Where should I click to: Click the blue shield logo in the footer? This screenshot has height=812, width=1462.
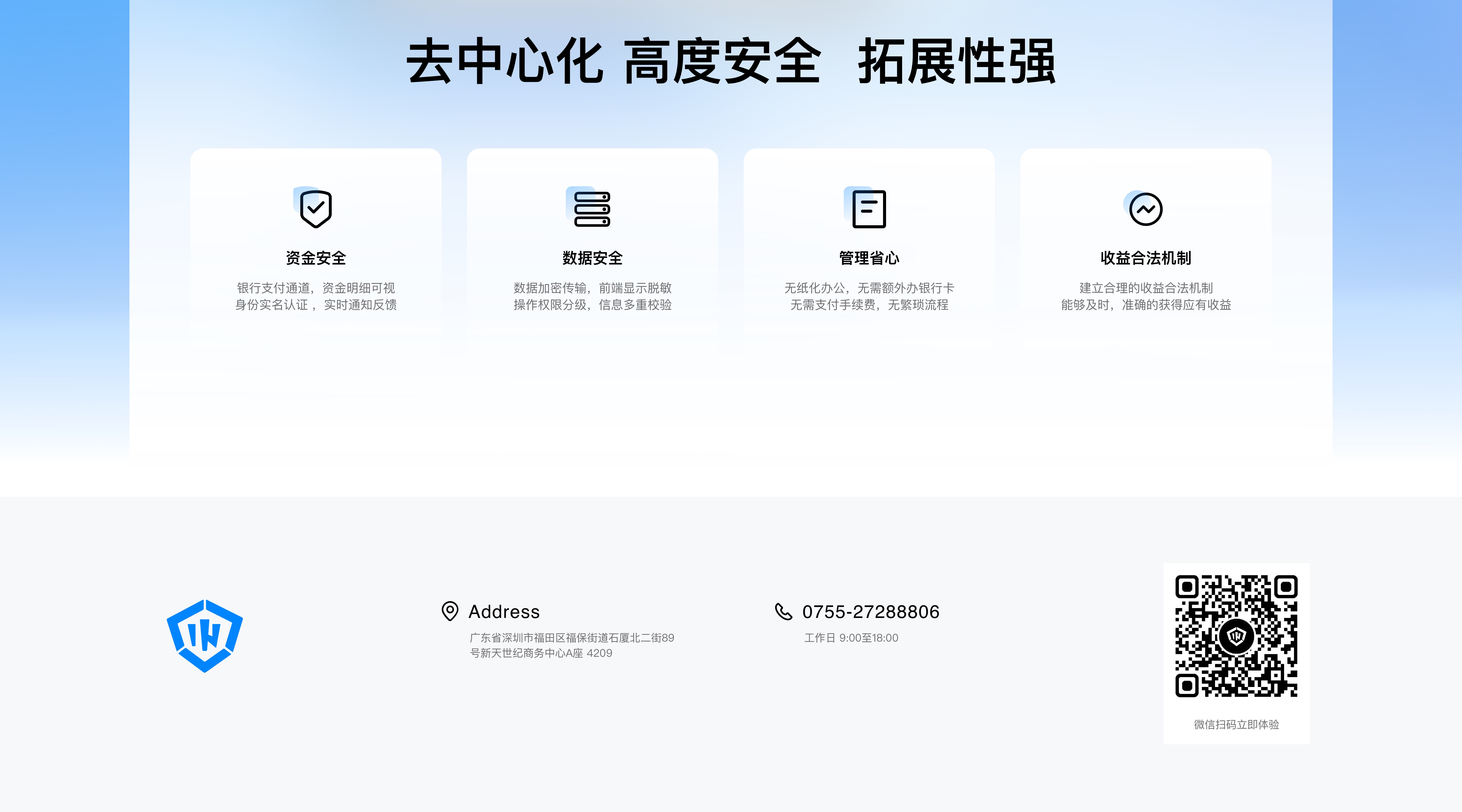pos(205,636)
